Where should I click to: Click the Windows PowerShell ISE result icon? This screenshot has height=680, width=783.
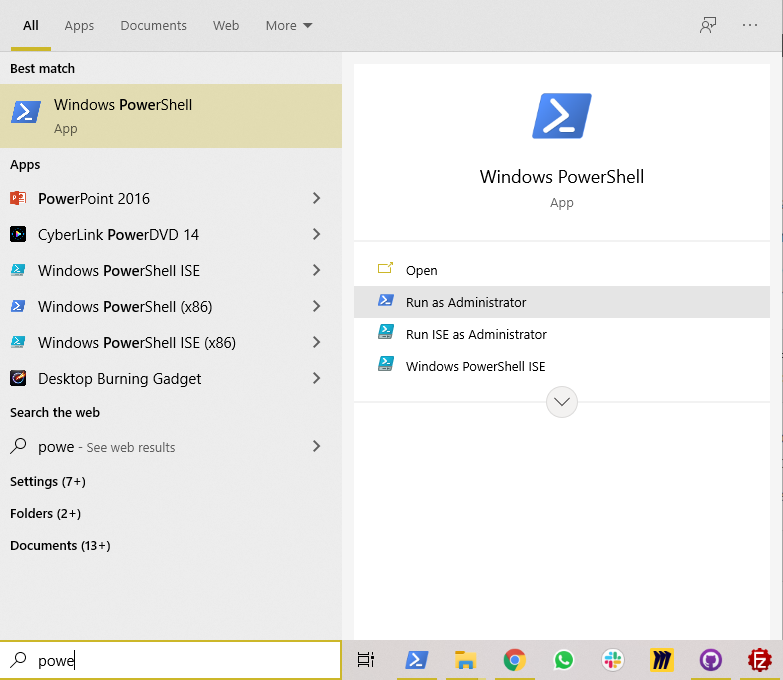(18, 270)
